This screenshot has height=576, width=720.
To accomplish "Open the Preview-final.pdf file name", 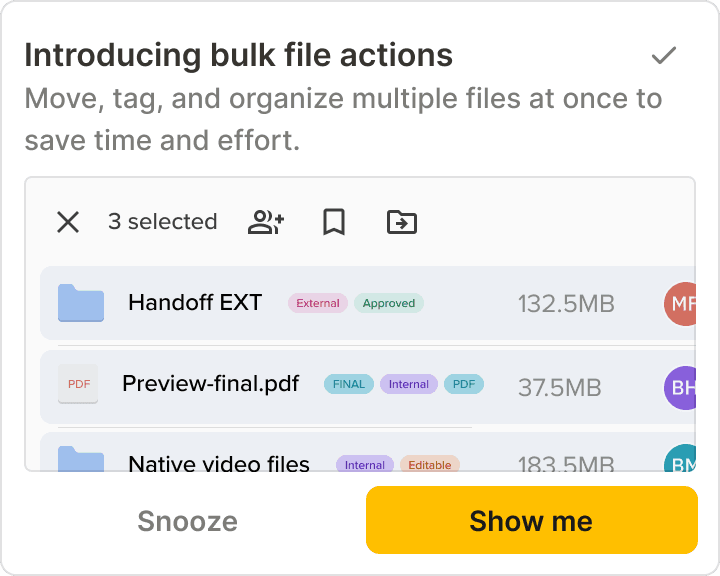I will pos(210,383).
